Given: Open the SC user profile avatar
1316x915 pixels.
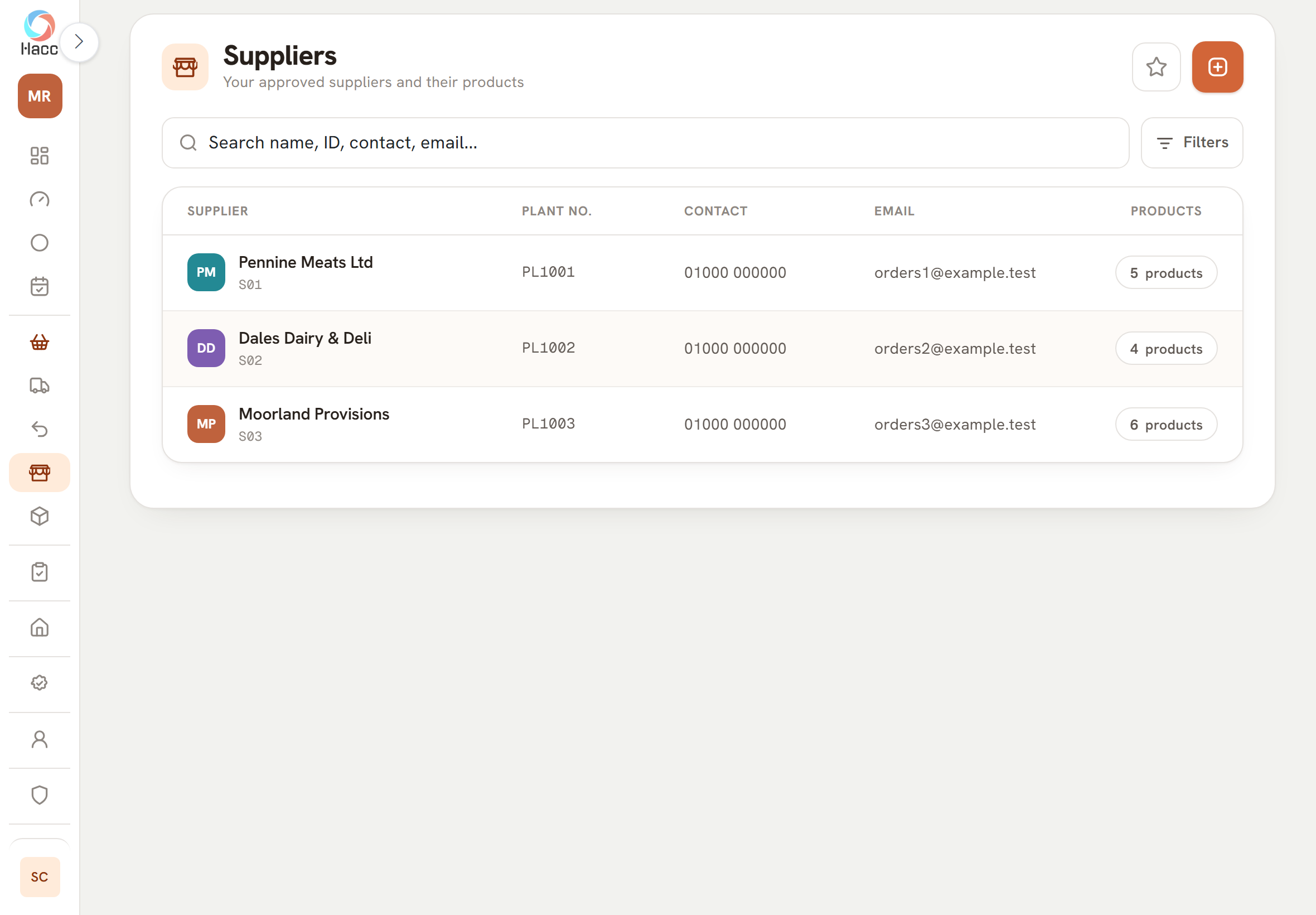Looking at the screenshot, I should click(x=40, y=877).
